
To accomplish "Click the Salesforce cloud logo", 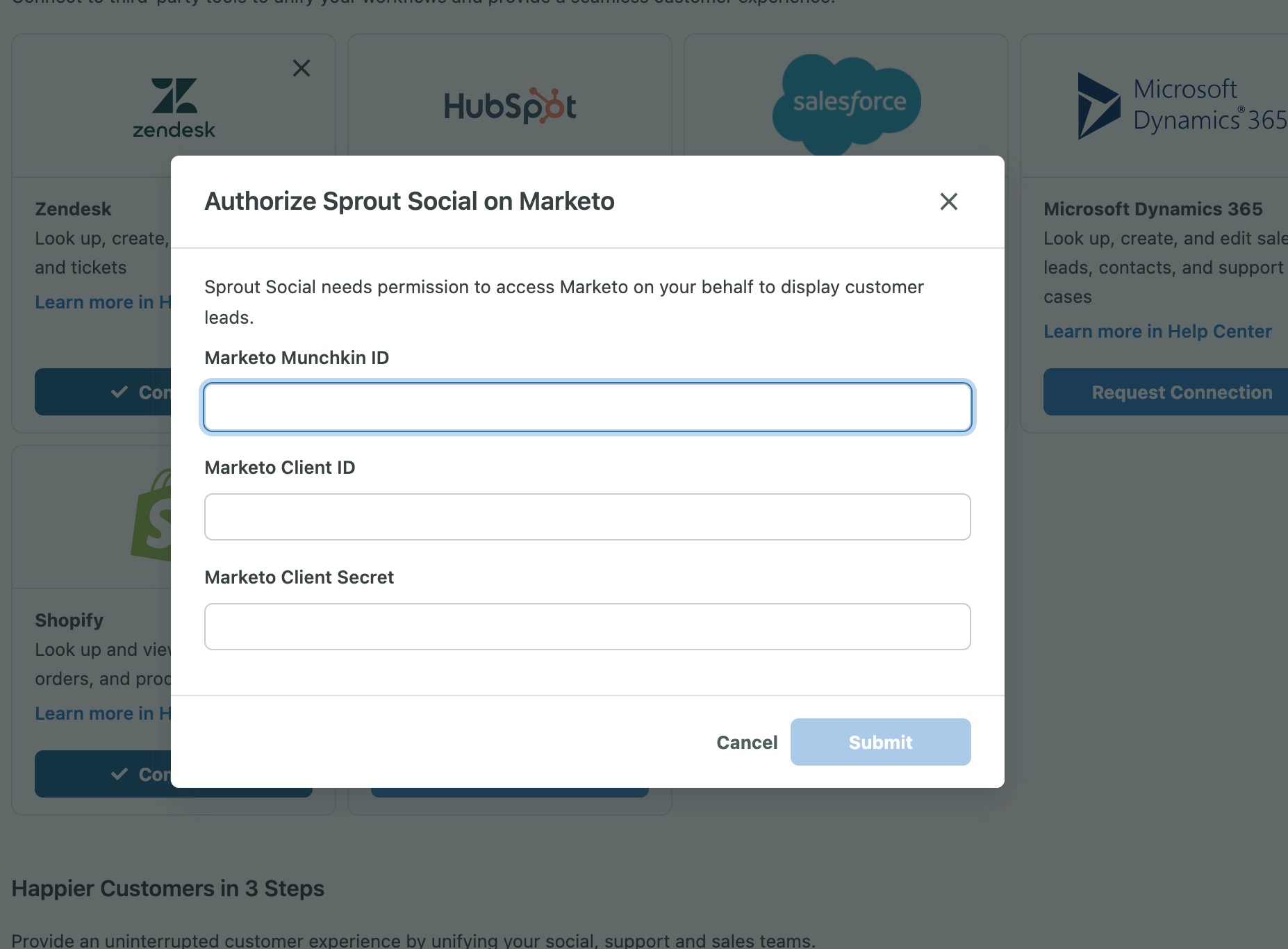I will 846,104.
